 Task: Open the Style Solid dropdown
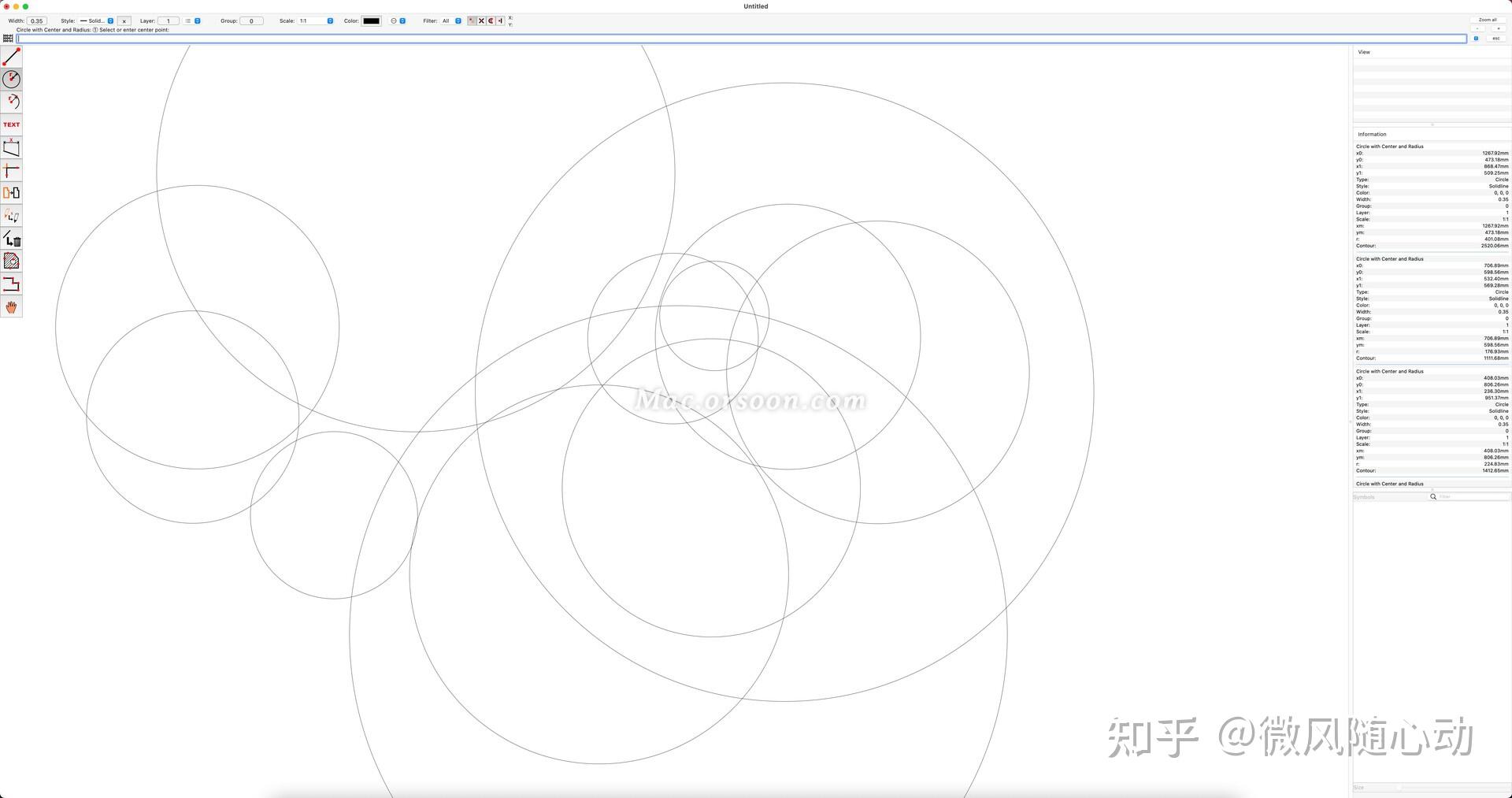click(97, 21)
